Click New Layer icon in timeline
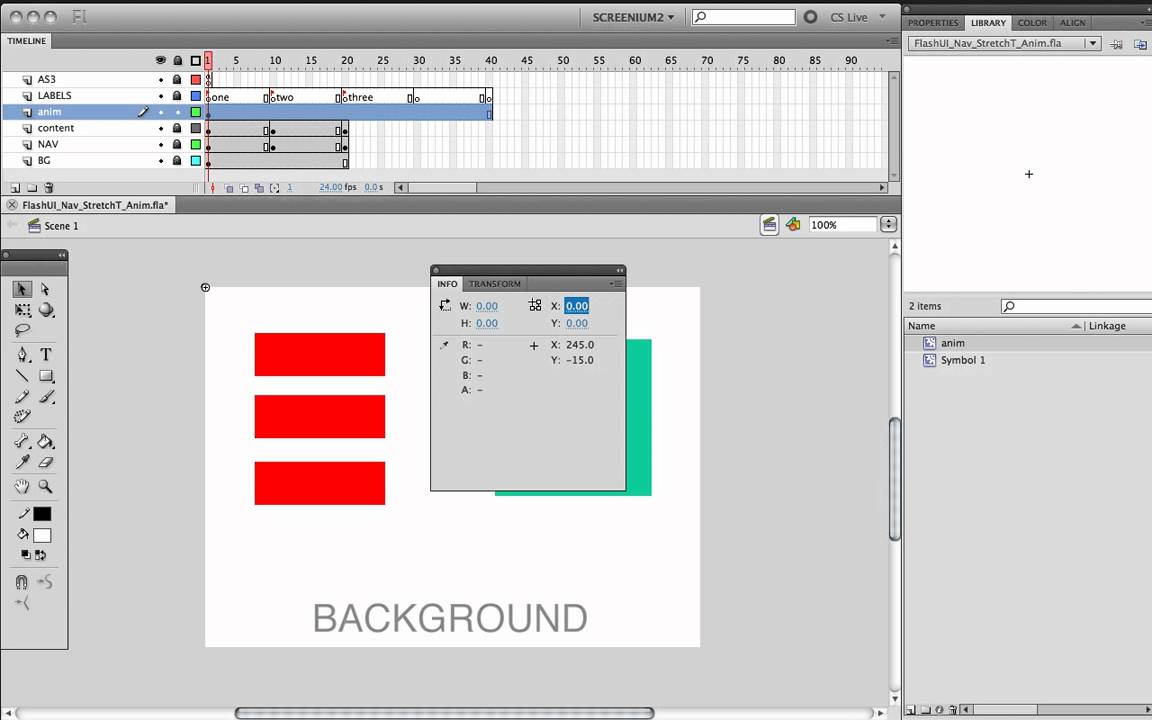 click(15, 188)
